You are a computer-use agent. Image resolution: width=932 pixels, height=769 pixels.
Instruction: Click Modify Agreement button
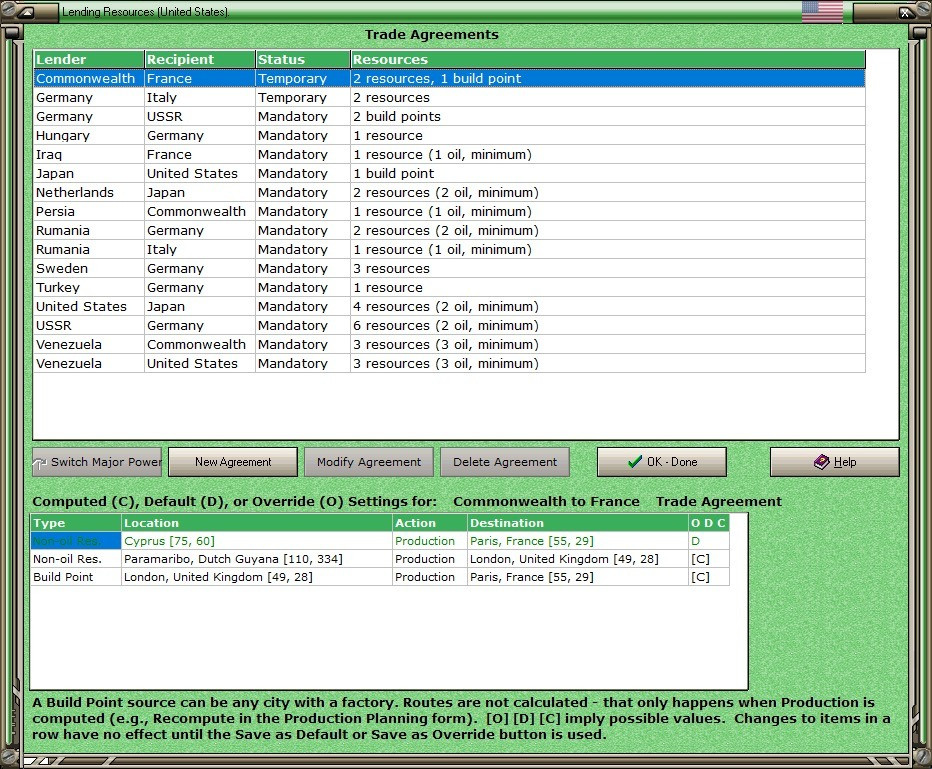pos(369,462)
